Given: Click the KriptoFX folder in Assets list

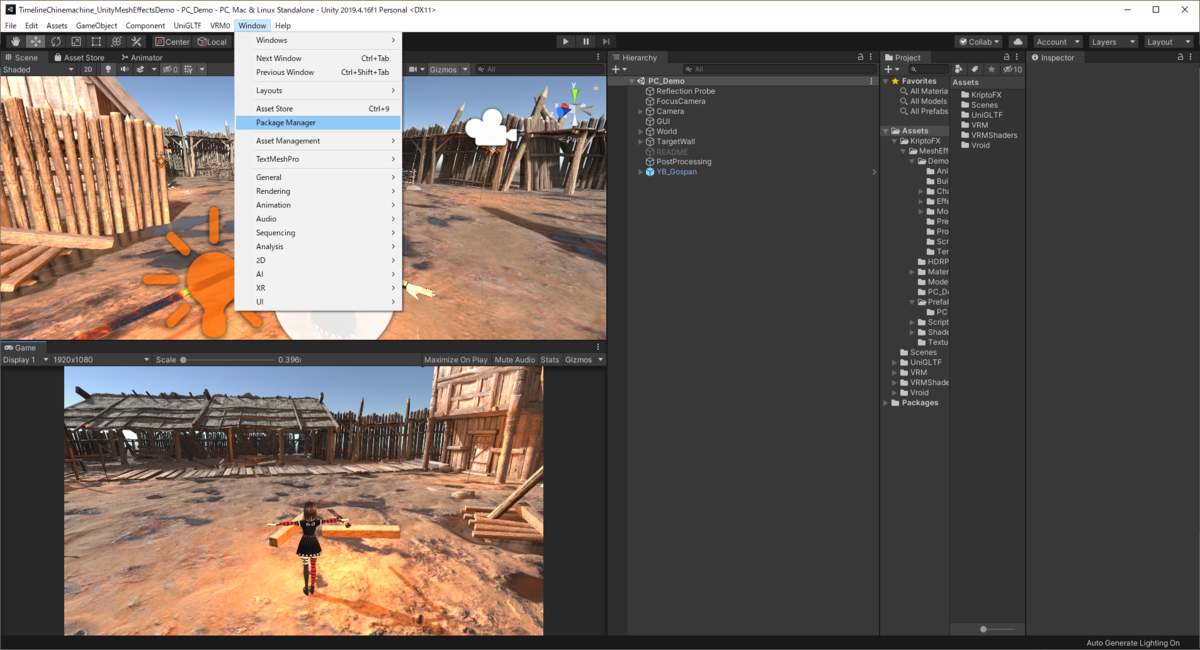Looking at the screenshot, I should pyautogui.click(x=980, y=95).
